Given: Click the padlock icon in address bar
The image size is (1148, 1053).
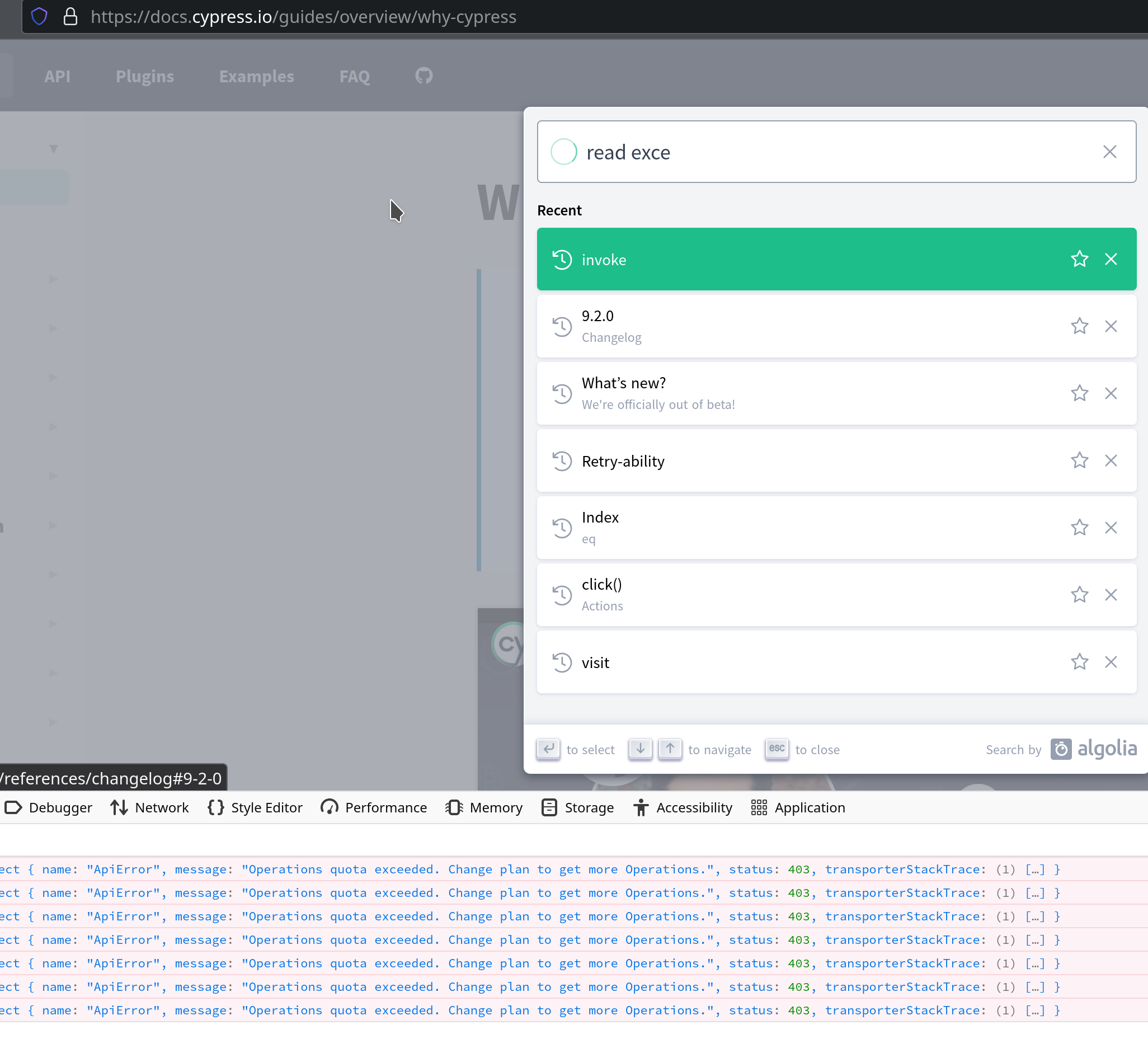Looking at the screenshot, I should pos(70,17).
